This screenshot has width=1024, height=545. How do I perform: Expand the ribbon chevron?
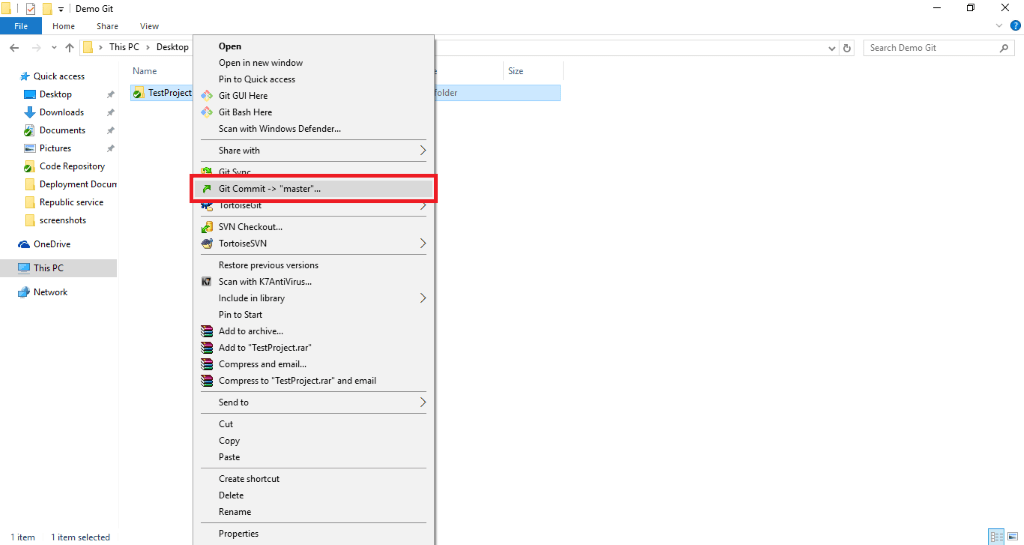pyautogui.click(x=999, y=26)
